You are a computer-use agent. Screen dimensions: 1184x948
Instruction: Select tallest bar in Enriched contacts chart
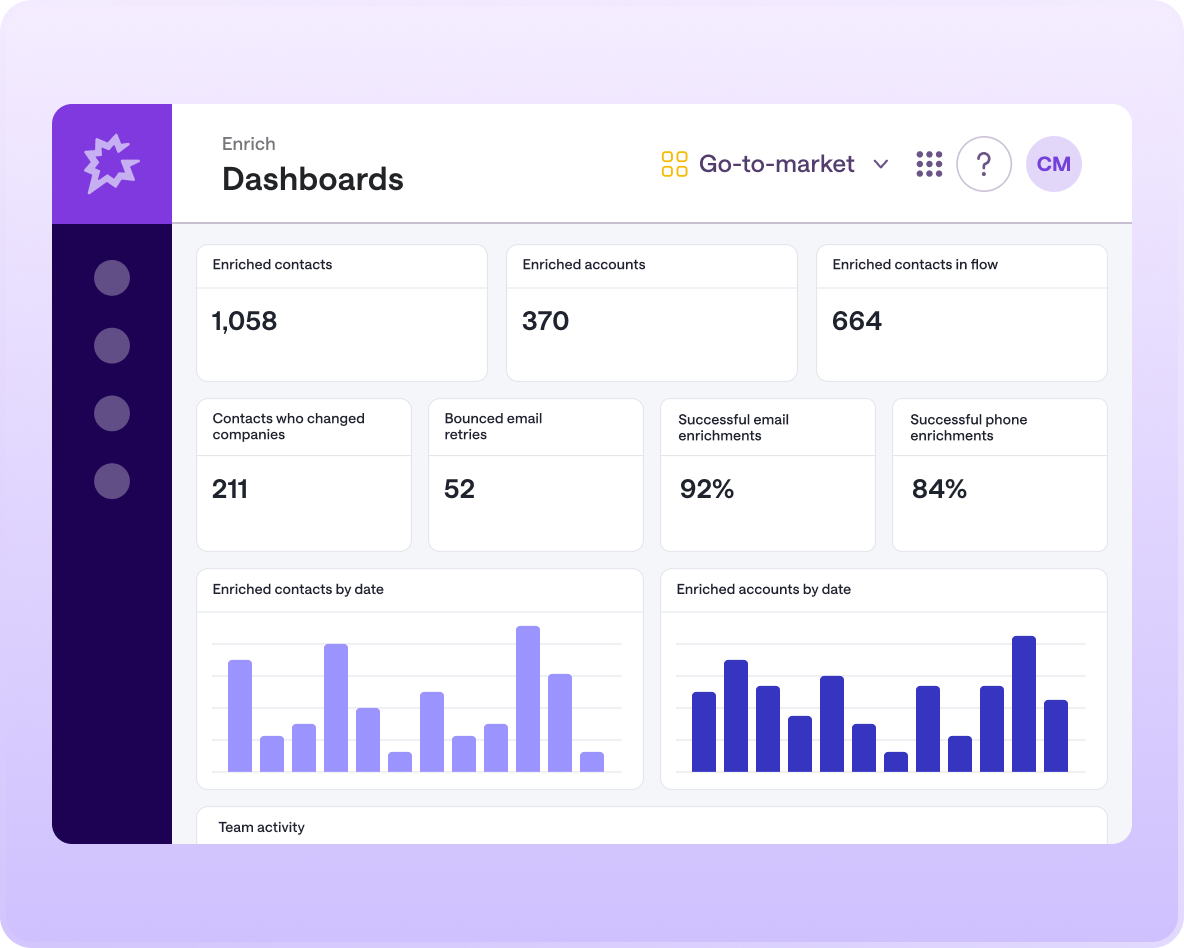coord(528,699)
